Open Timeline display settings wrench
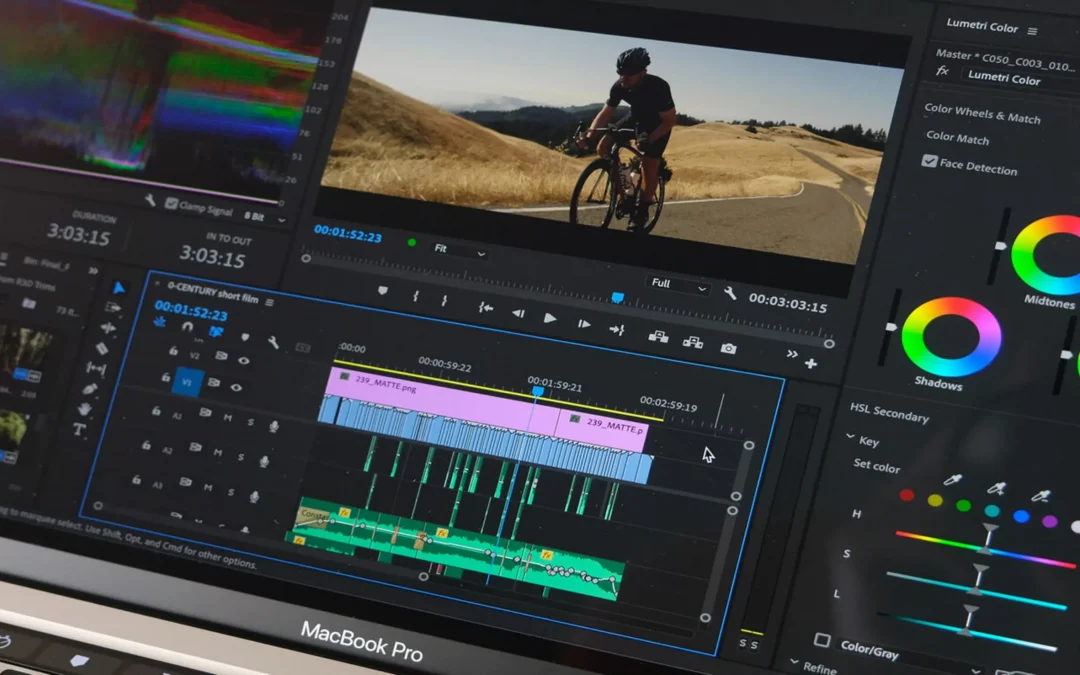1080x675 pixels. (x=273, y=342)
